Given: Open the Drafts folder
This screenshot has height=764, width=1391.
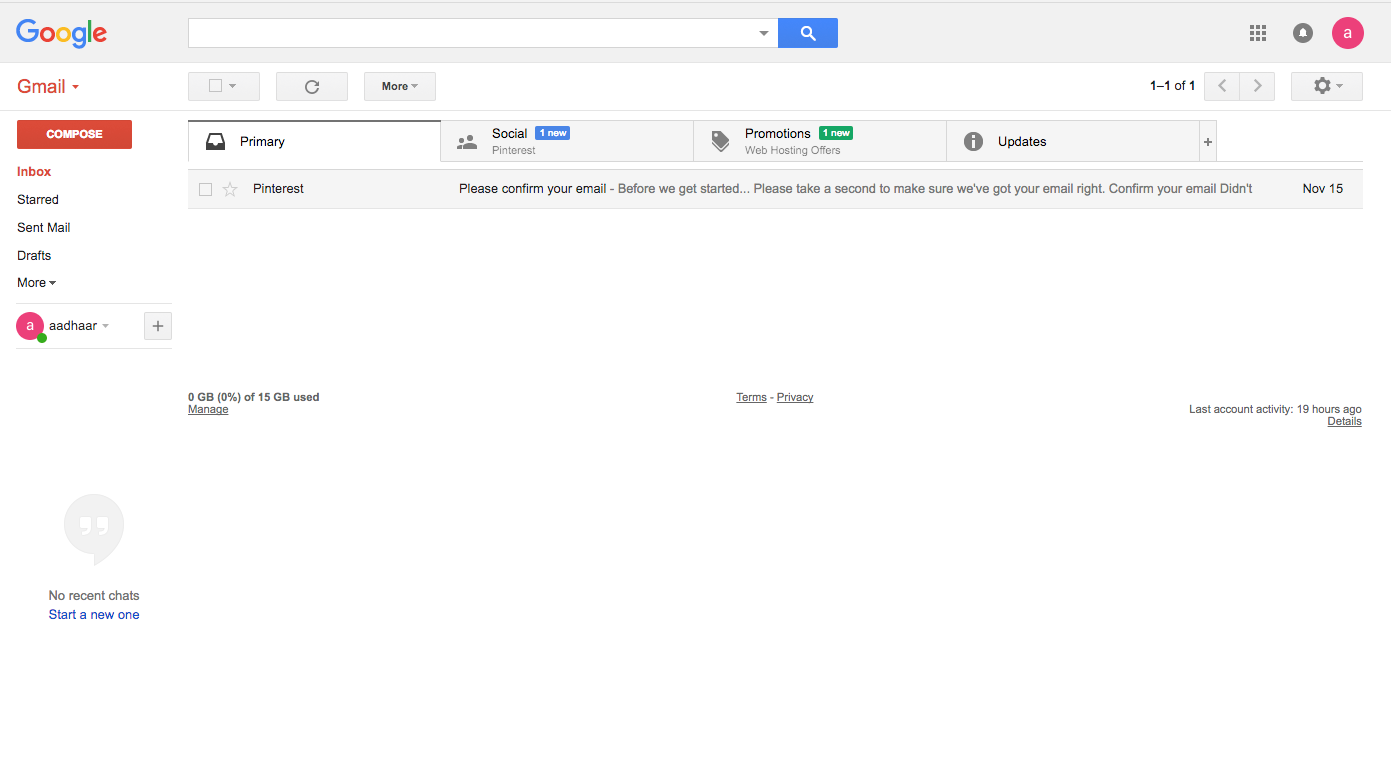Looking at the screenshot, I should coord(34,256).
